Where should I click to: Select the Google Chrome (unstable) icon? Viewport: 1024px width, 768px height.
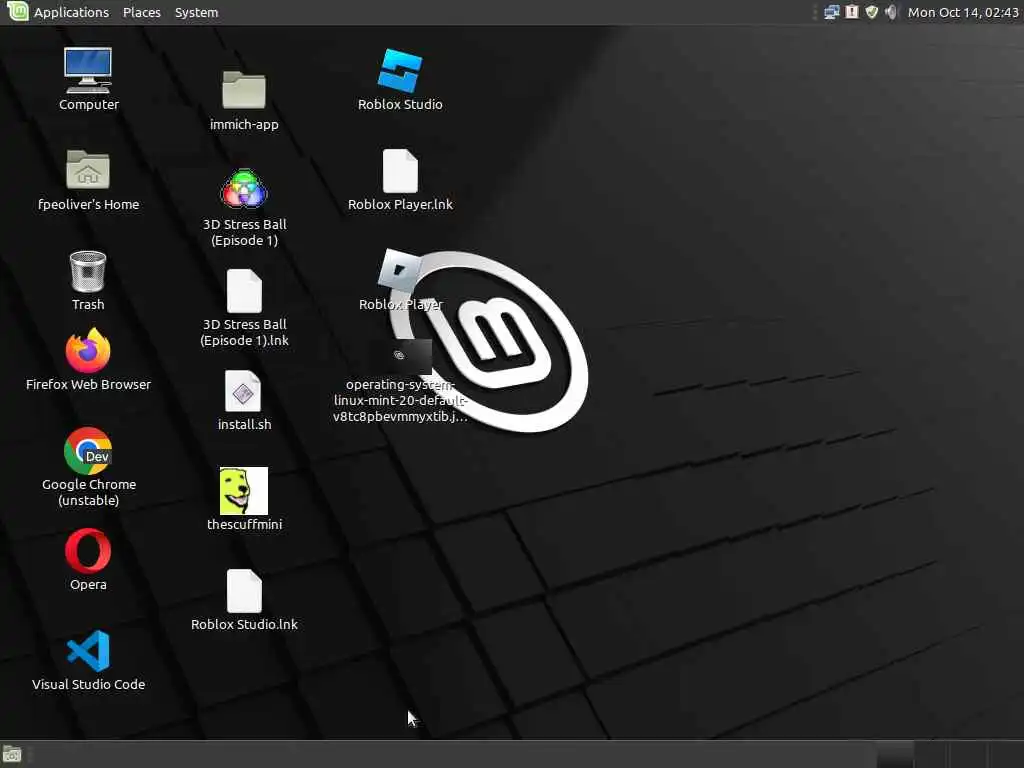[x=88, y=451]
